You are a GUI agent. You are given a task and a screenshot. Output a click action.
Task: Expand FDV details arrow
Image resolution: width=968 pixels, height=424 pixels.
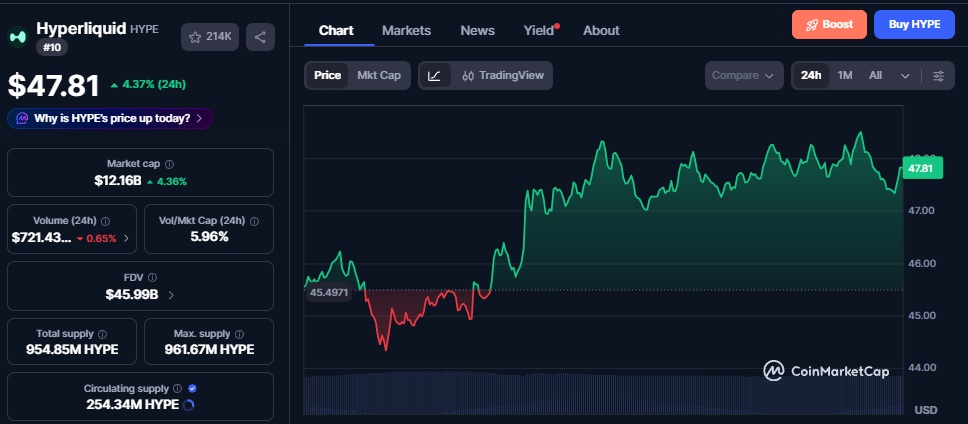pos(171,295)
